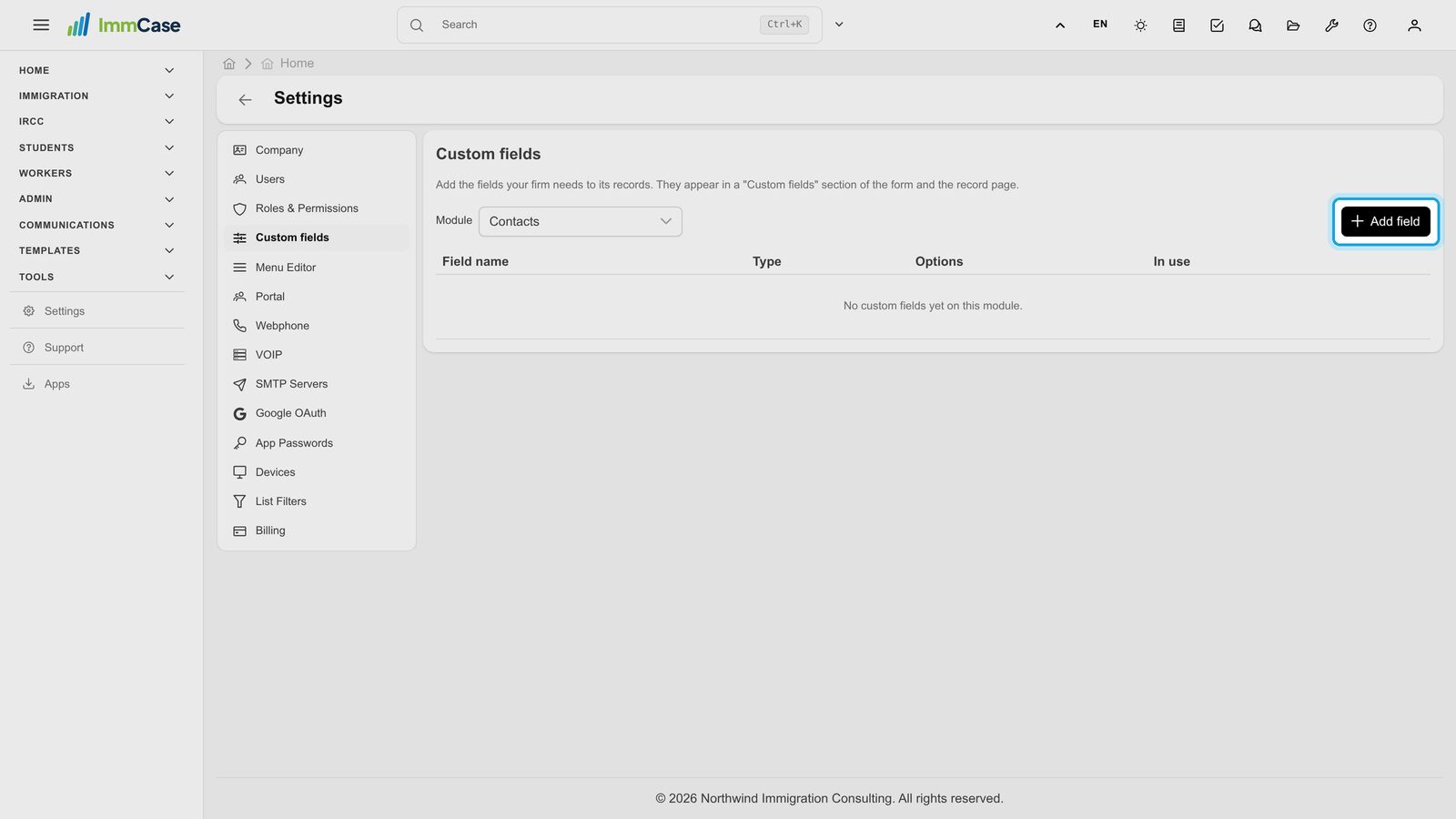Open the tasks checkmark icon
Screen dimensions: 1456x819
tap(1217, 25)
